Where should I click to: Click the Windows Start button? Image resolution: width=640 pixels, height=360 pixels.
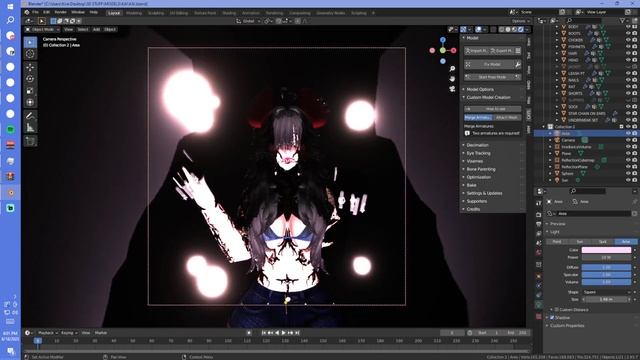tap(10, 7)
